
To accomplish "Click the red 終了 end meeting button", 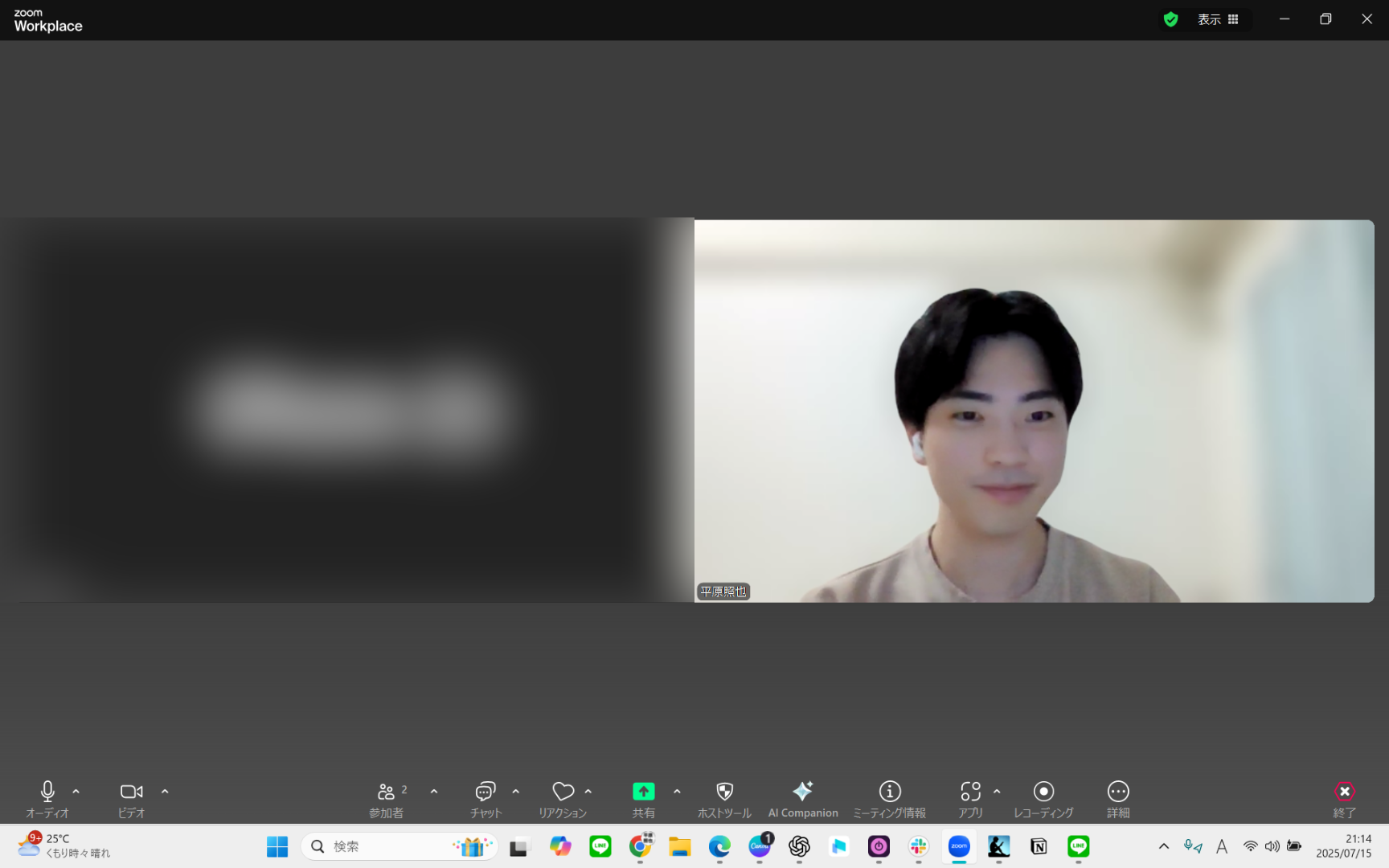I will pyautogui.click(x=1345, y=799).
